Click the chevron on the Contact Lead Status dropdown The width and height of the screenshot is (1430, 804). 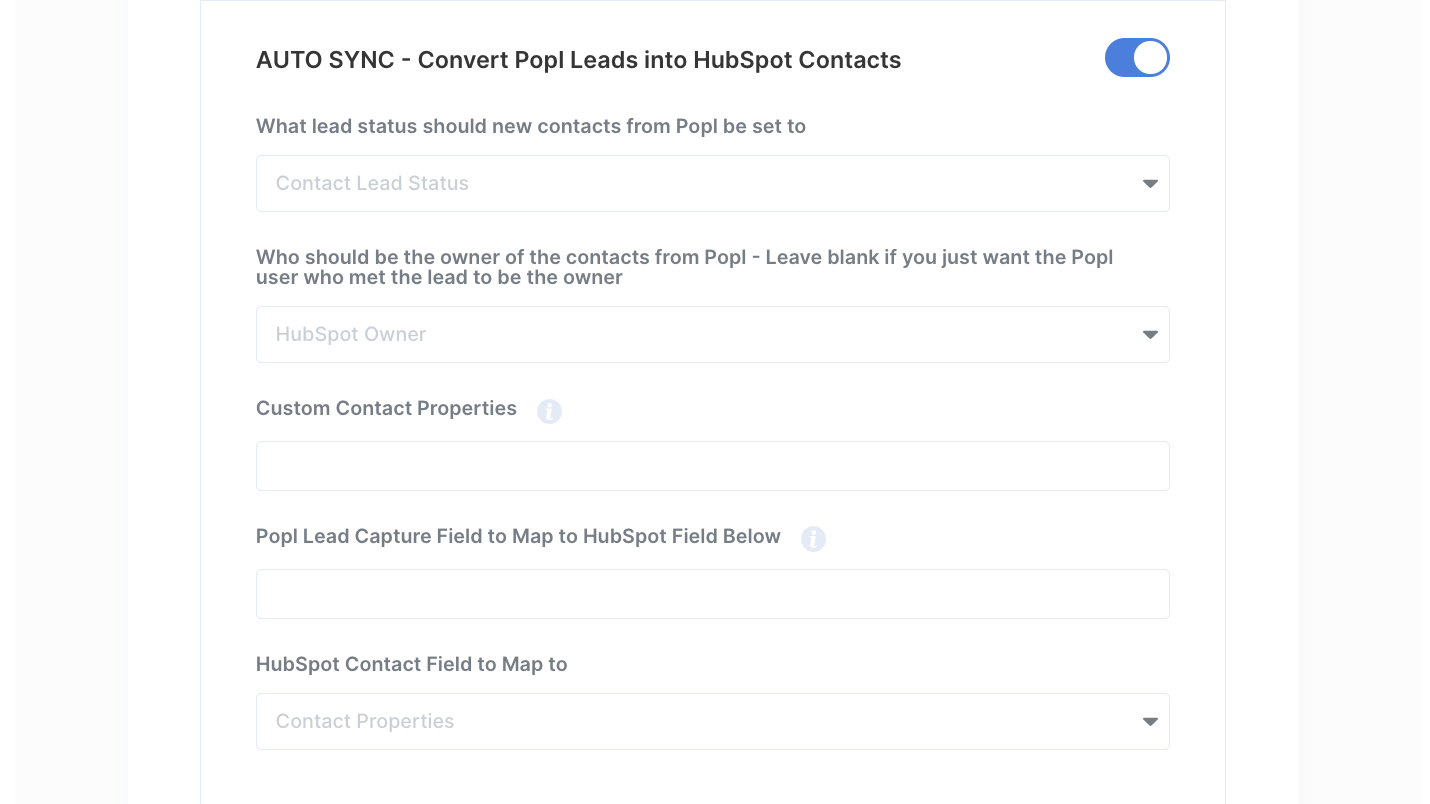[1148, 183]
